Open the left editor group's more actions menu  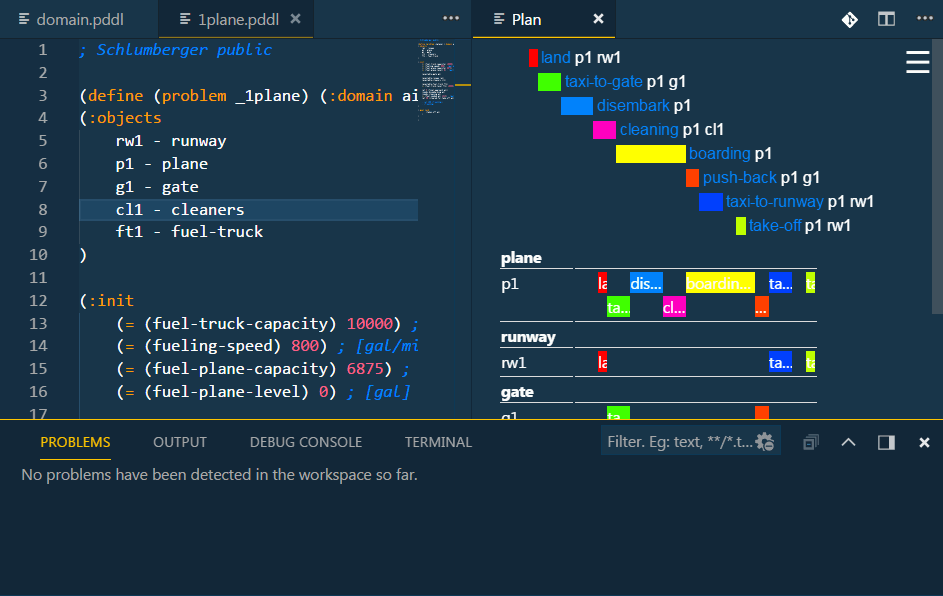coord(451,19)
